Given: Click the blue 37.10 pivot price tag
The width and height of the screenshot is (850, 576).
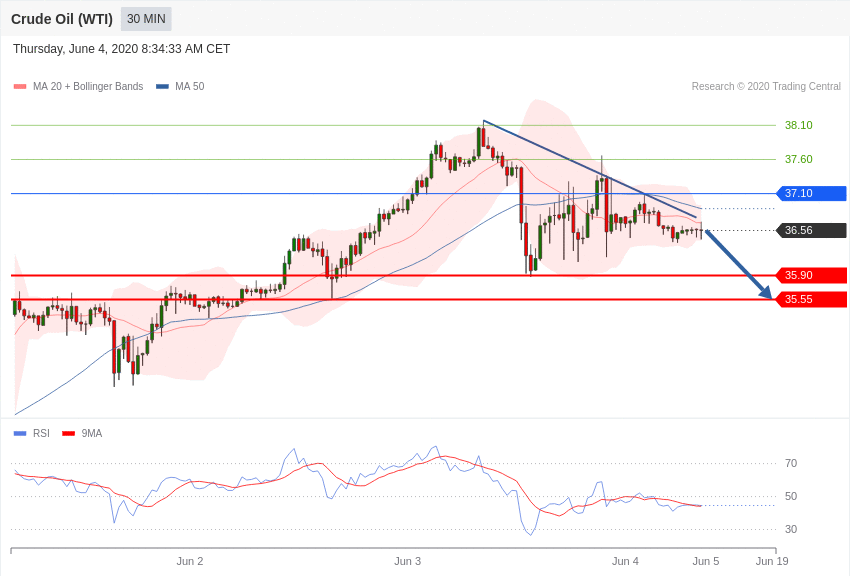Looking at the screenshot, I should coord(812,193).
